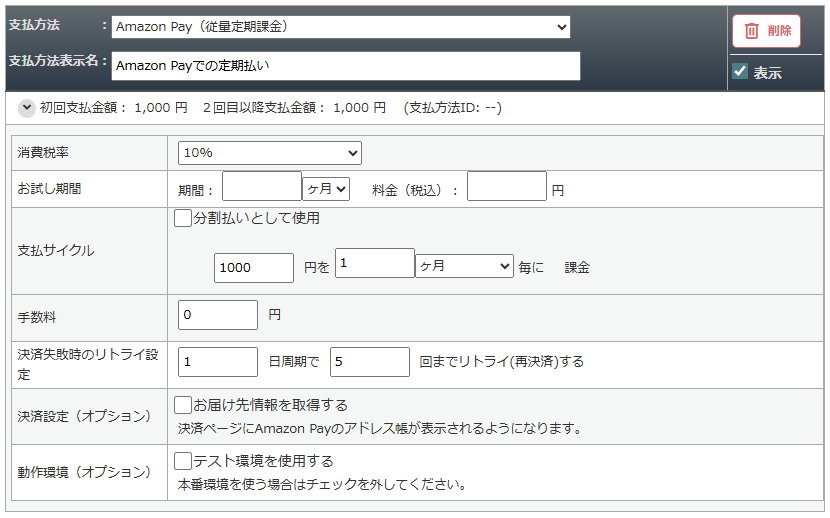Open the trial period ヶ月 unit dropdown
This screenshot has width=830, height=518.
click(326, 188)
